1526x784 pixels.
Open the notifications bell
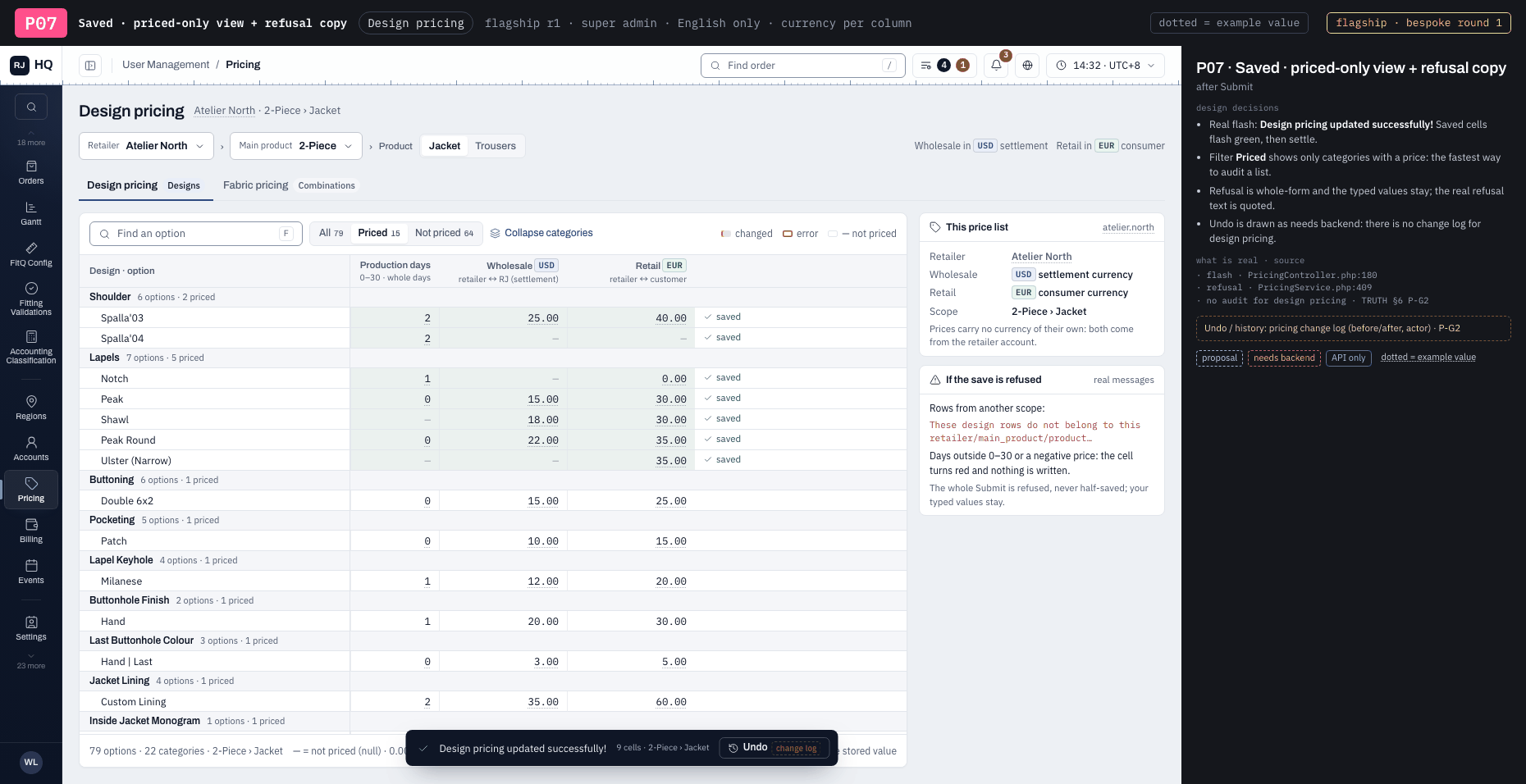click(x=996, y=66)
